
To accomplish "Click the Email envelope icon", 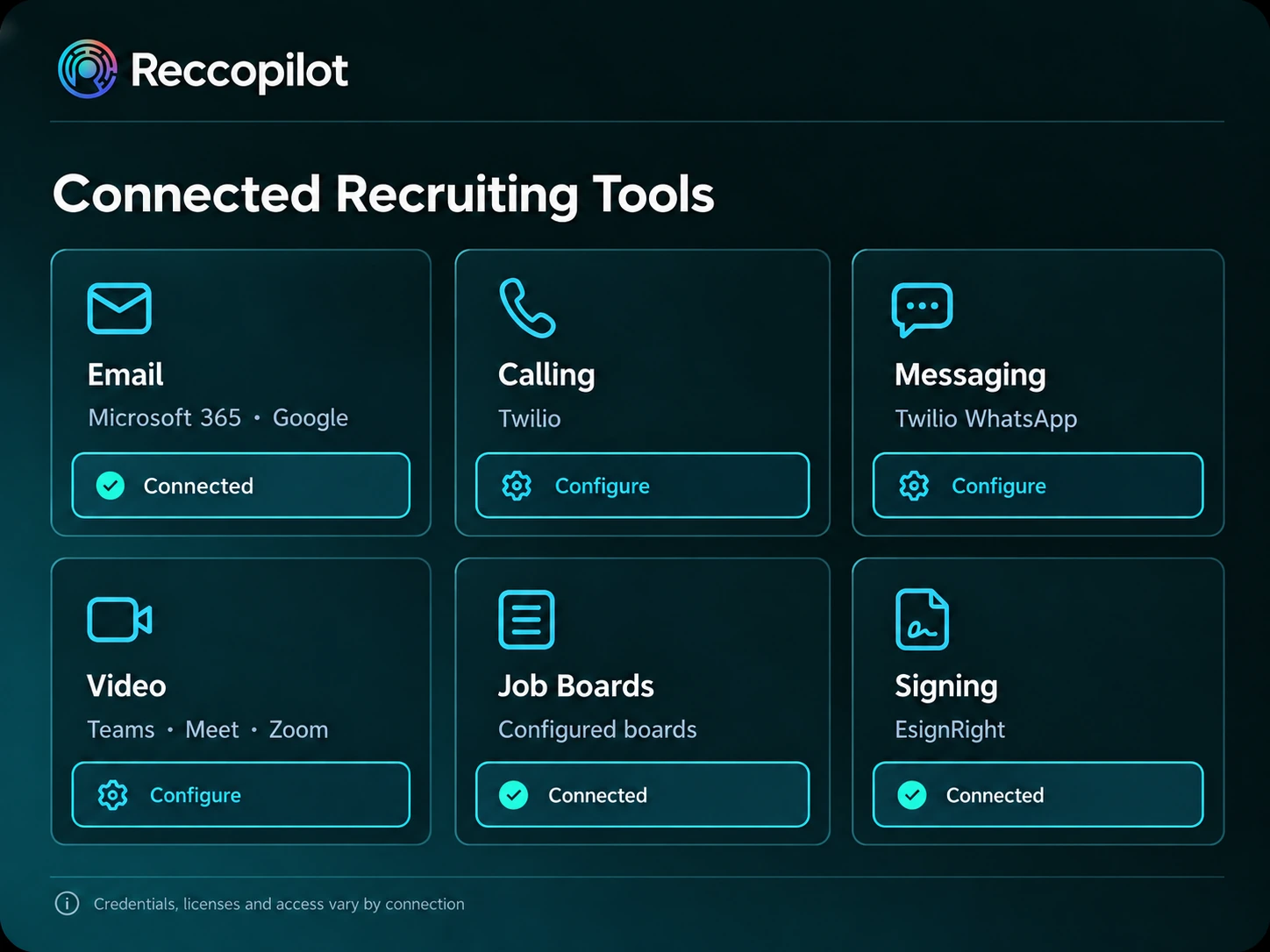I will (x=119, y=309).
